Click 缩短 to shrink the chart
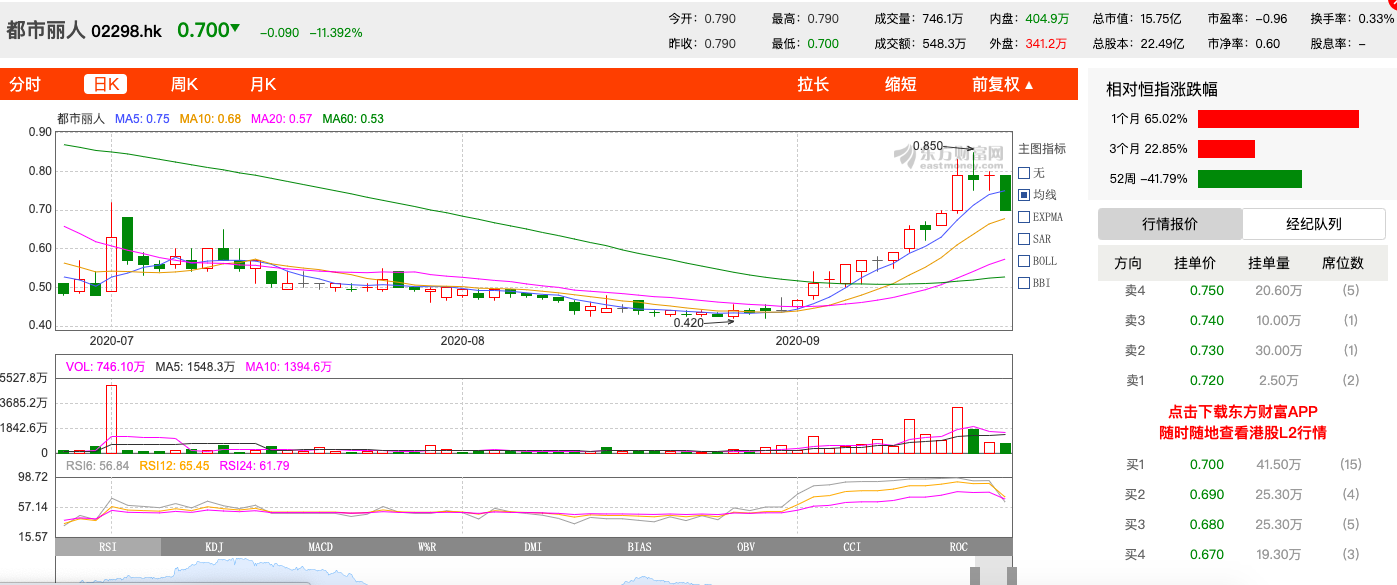Image resolution: width=1397 pixels, height=585 pixels. 900,84
